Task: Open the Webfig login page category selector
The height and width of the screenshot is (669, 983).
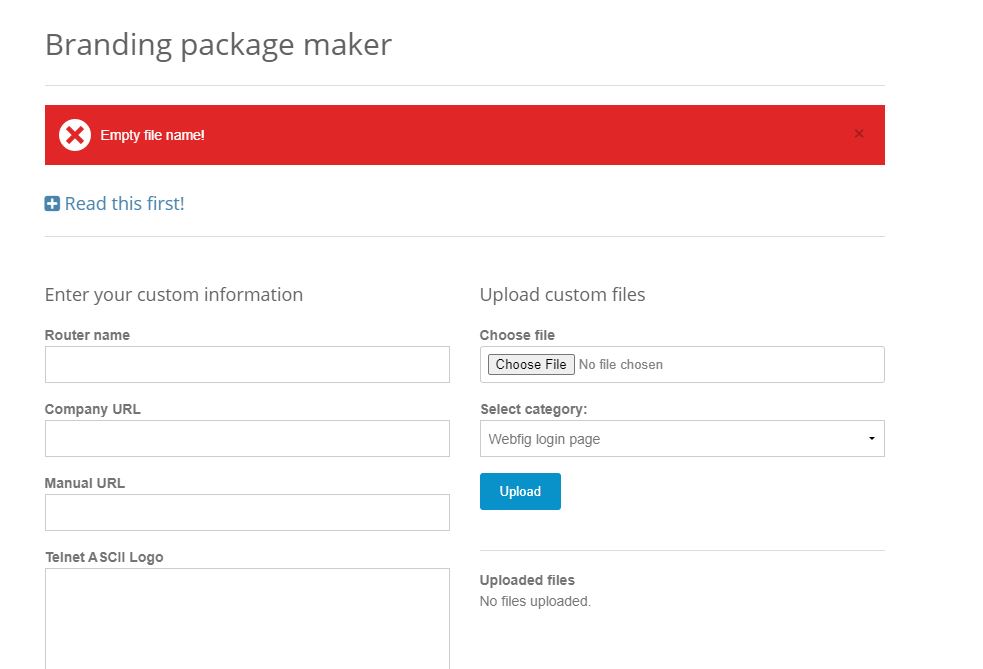Action: tap(682, 438)
